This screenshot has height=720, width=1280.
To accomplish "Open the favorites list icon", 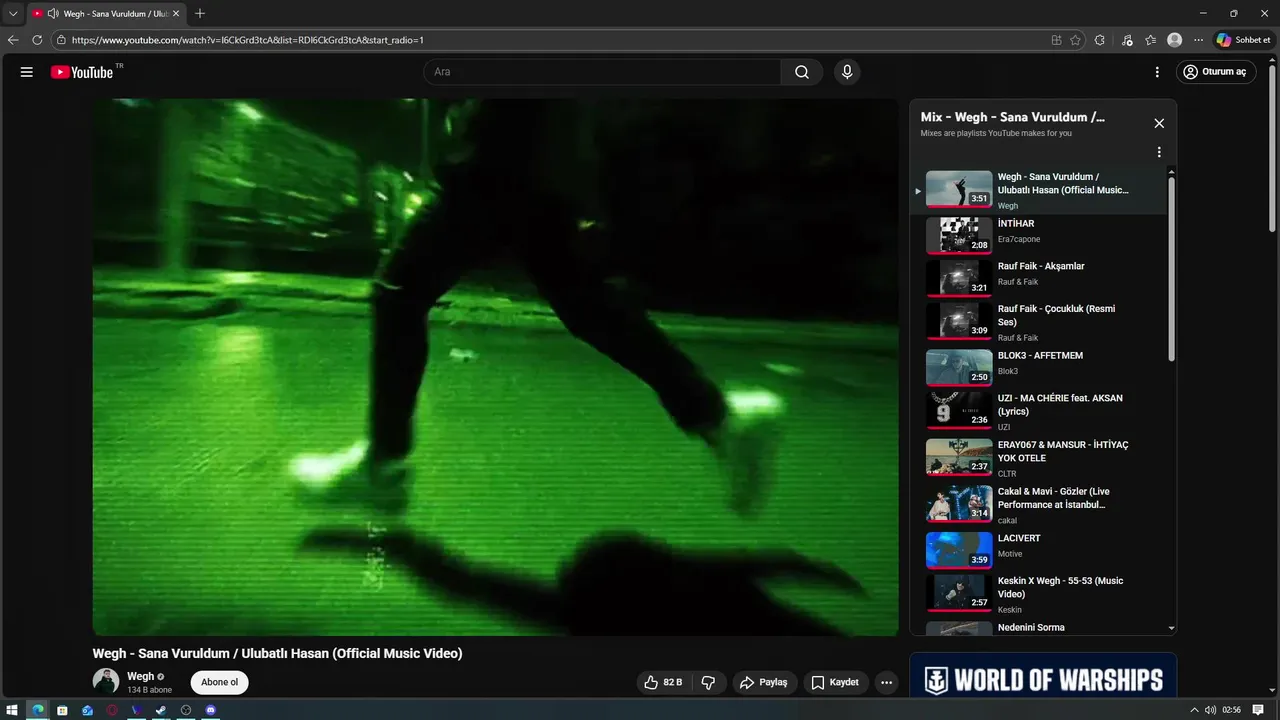I will pyautogui.click(x=1151, y=40).
